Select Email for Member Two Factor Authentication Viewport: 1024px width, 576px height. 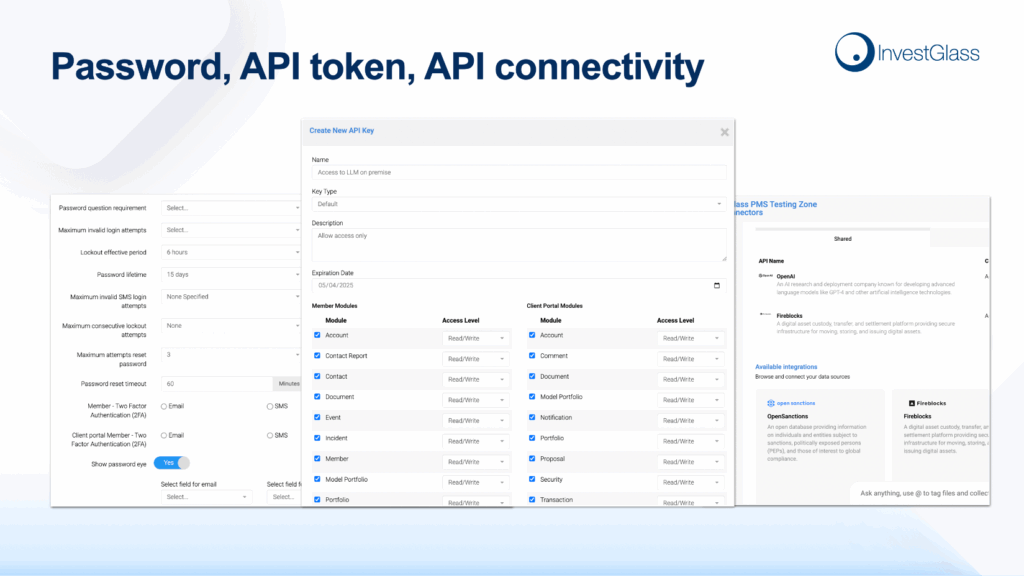pos(164,406)
